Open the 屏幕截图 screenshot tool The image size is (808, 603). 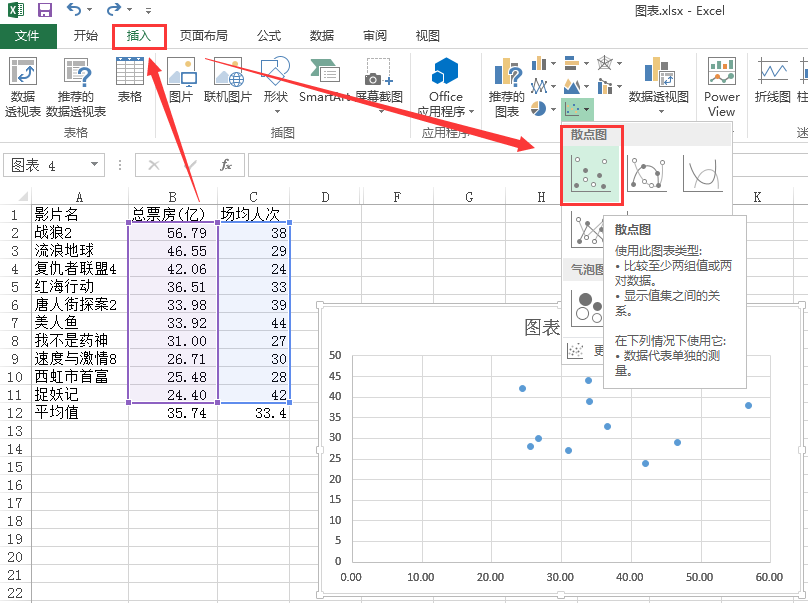click(x=379, y=85)
